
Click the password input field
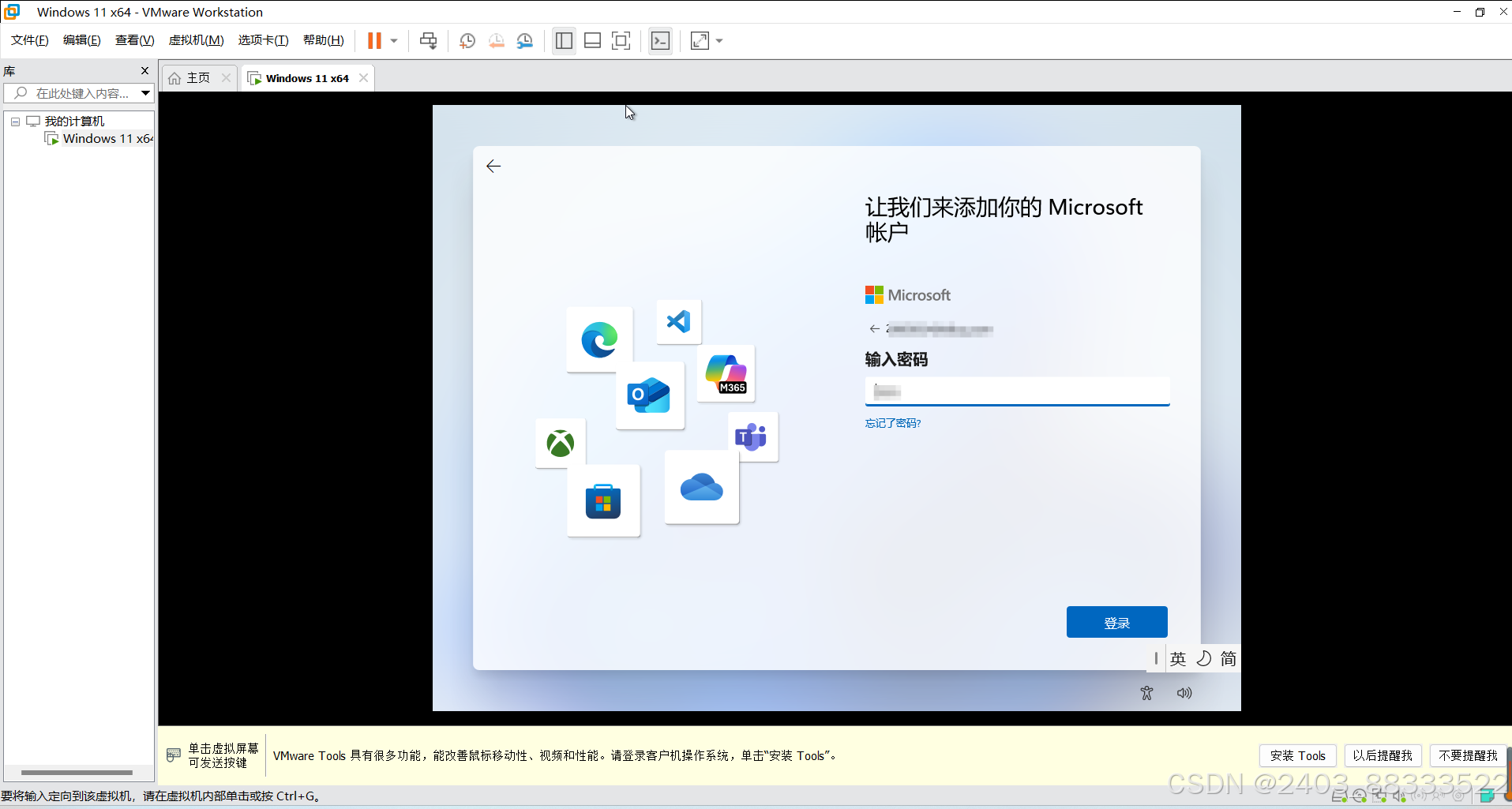click(1017, 391)
